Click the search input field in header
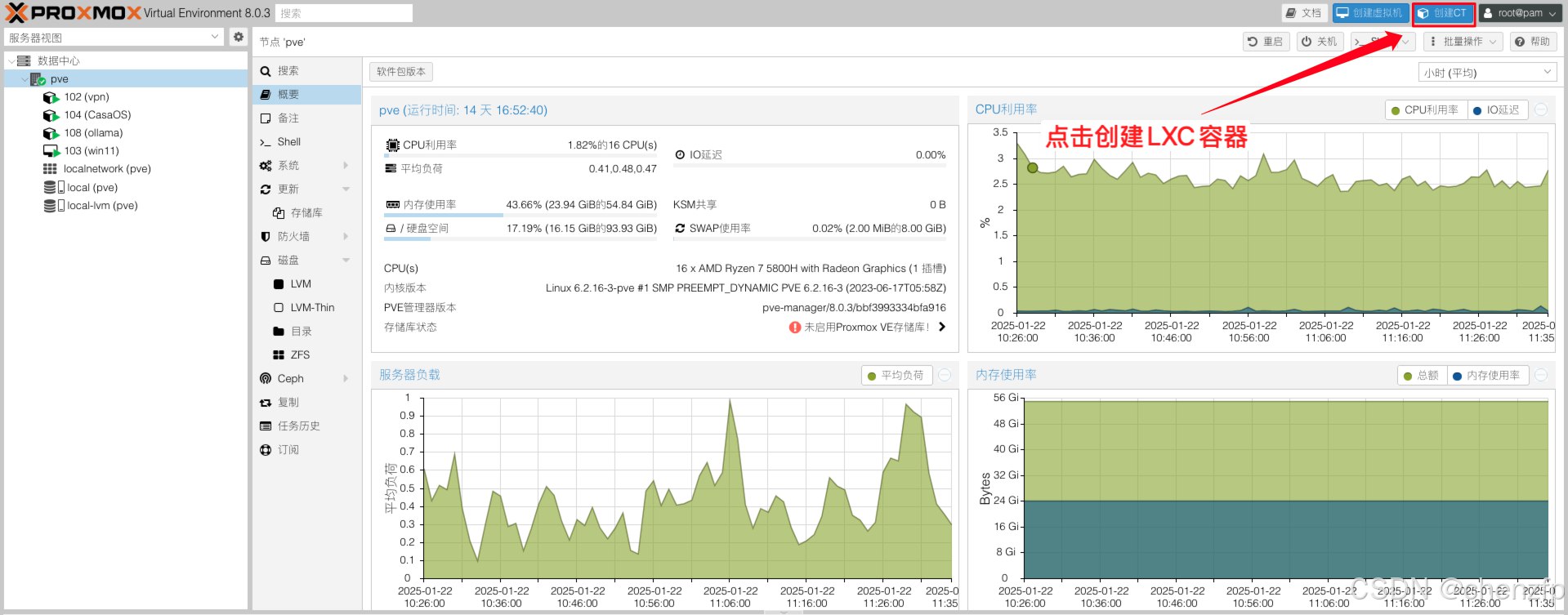This screenshot has height=615, width=1568. (x=343, y=13)
